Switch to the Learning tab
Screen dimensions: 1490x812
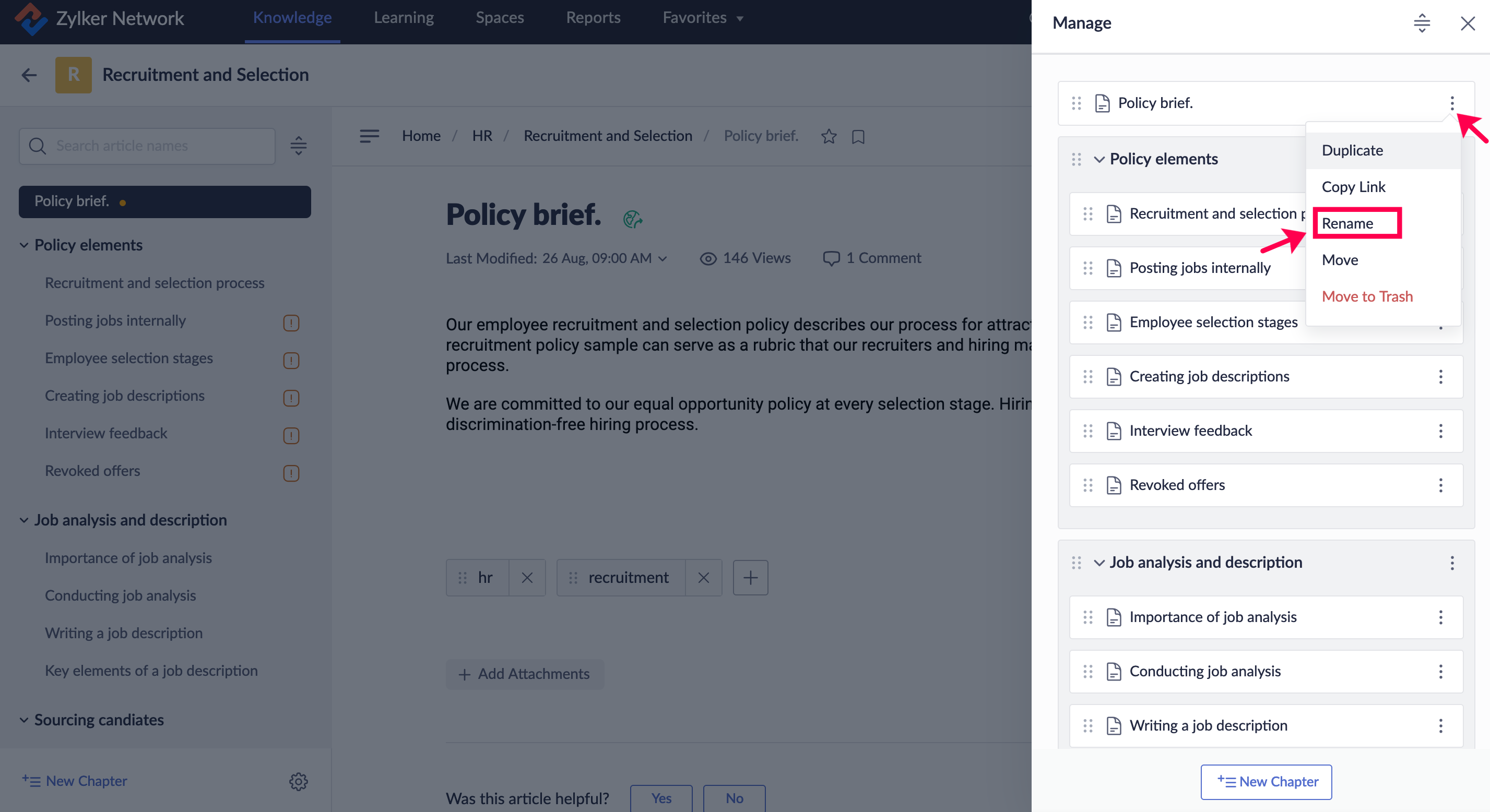(404, 18)
